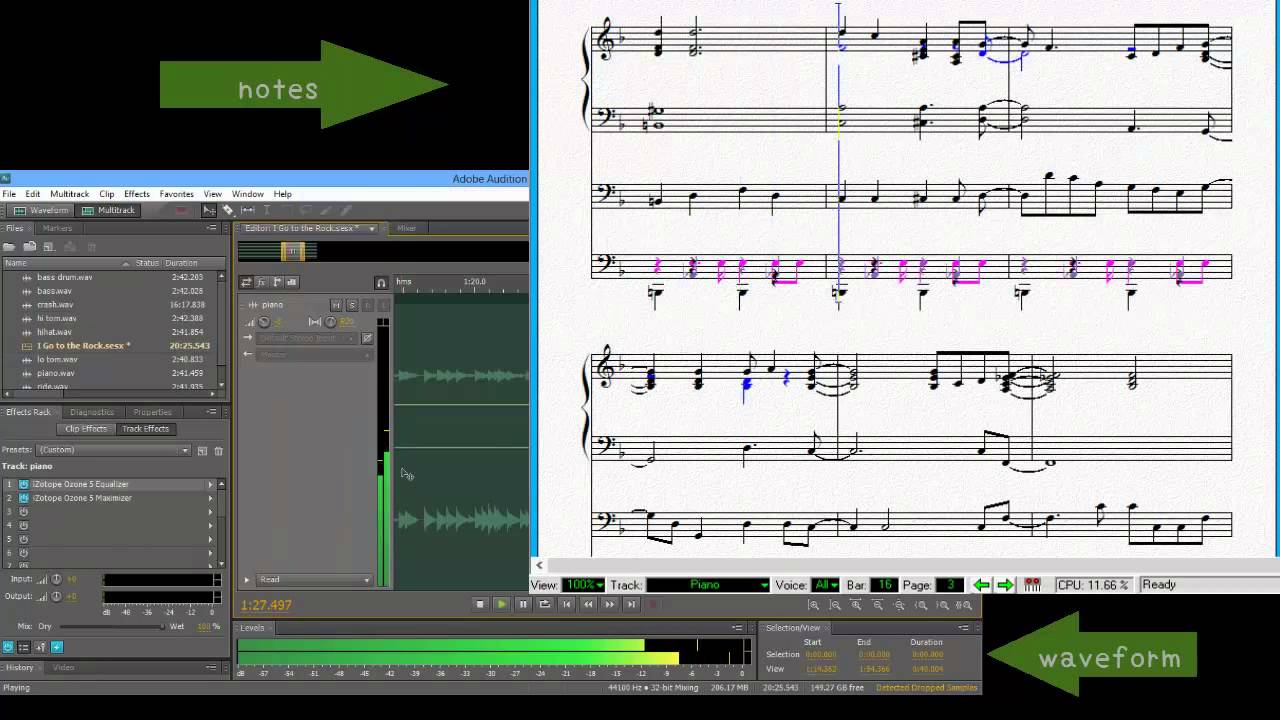Select the Slip tool in the toolbar

[x=248, y=210]
